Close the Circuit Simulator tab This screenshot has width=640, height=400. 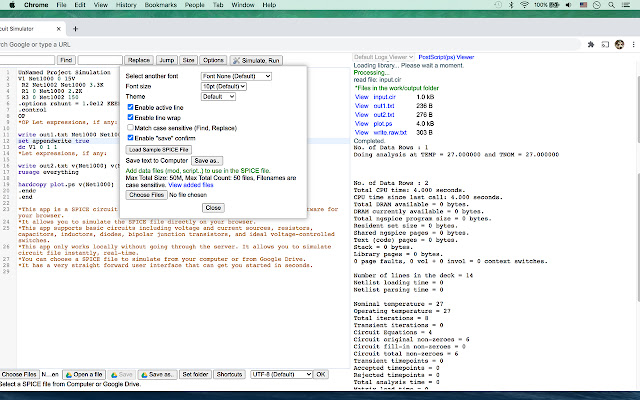point(58,29)
